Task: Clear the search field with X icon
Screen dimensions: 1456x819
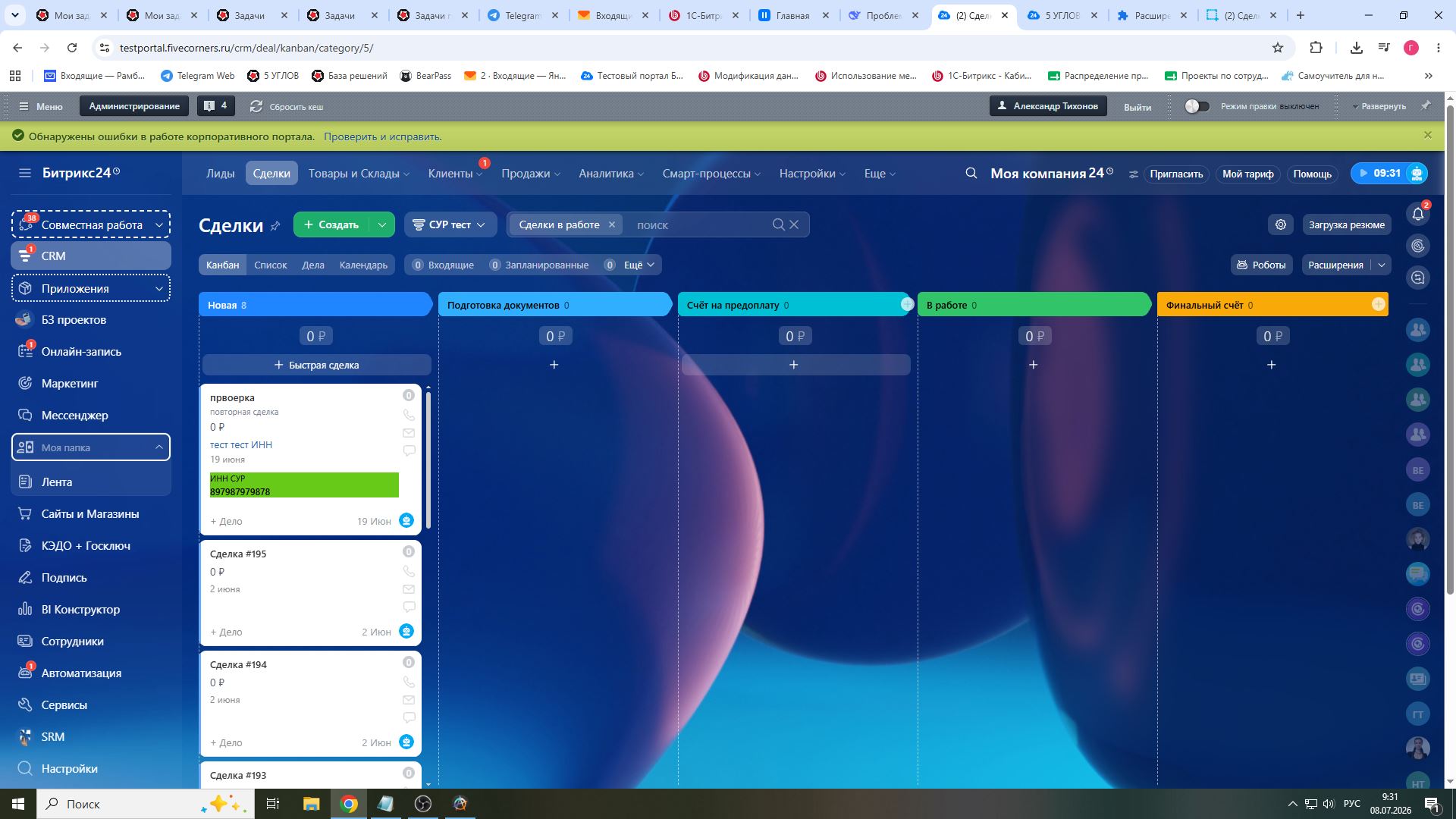Action: pos(794,224)
